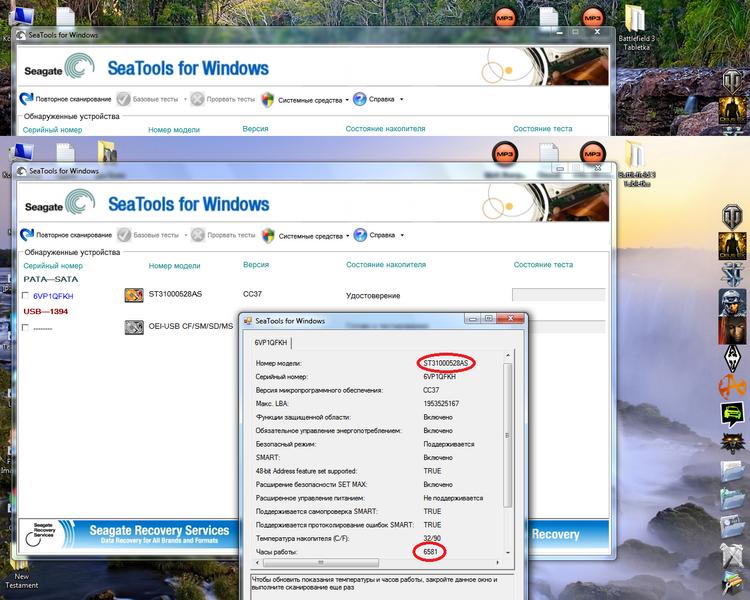Image resolution: width=750 pixels, height=600 pixels.
Task: Open the stacked books archive icon in dock
Action: tap(732, 583)
